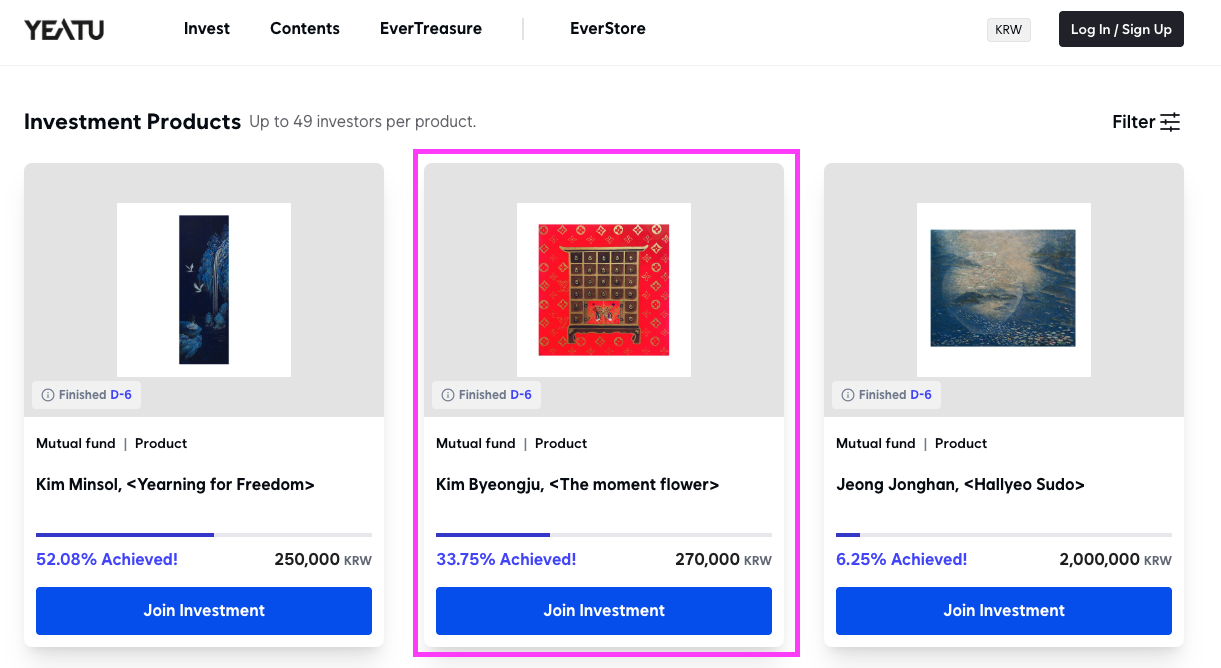Click info icon on Hallyeo Sudo card

coord(847,395)
